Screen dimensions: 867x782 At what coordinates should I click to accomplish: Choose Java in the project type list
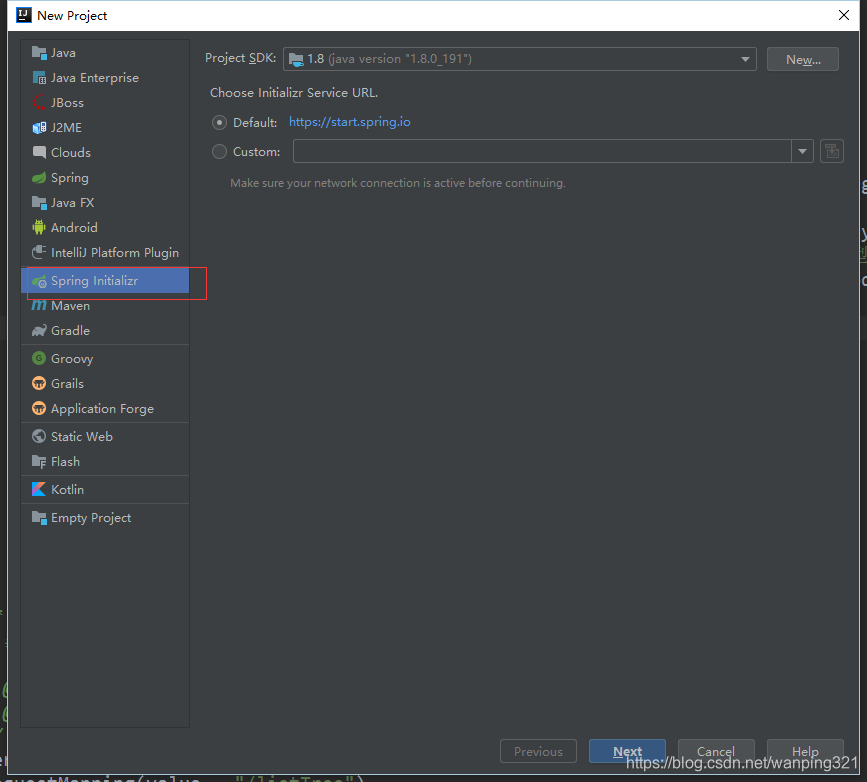[x=105, y=53]
